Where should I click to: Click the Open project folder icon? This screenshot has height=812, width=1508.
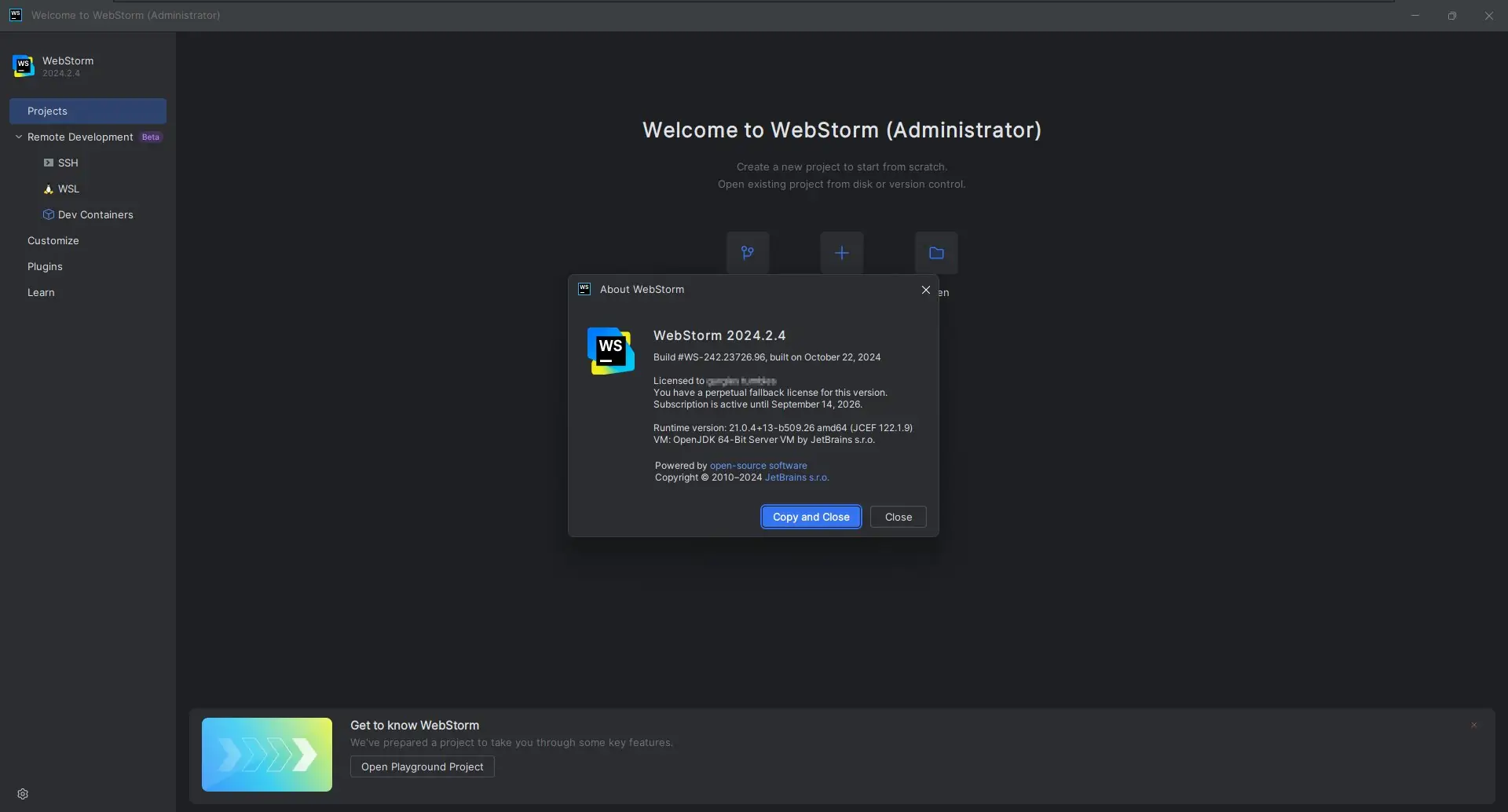coord(936,253)
